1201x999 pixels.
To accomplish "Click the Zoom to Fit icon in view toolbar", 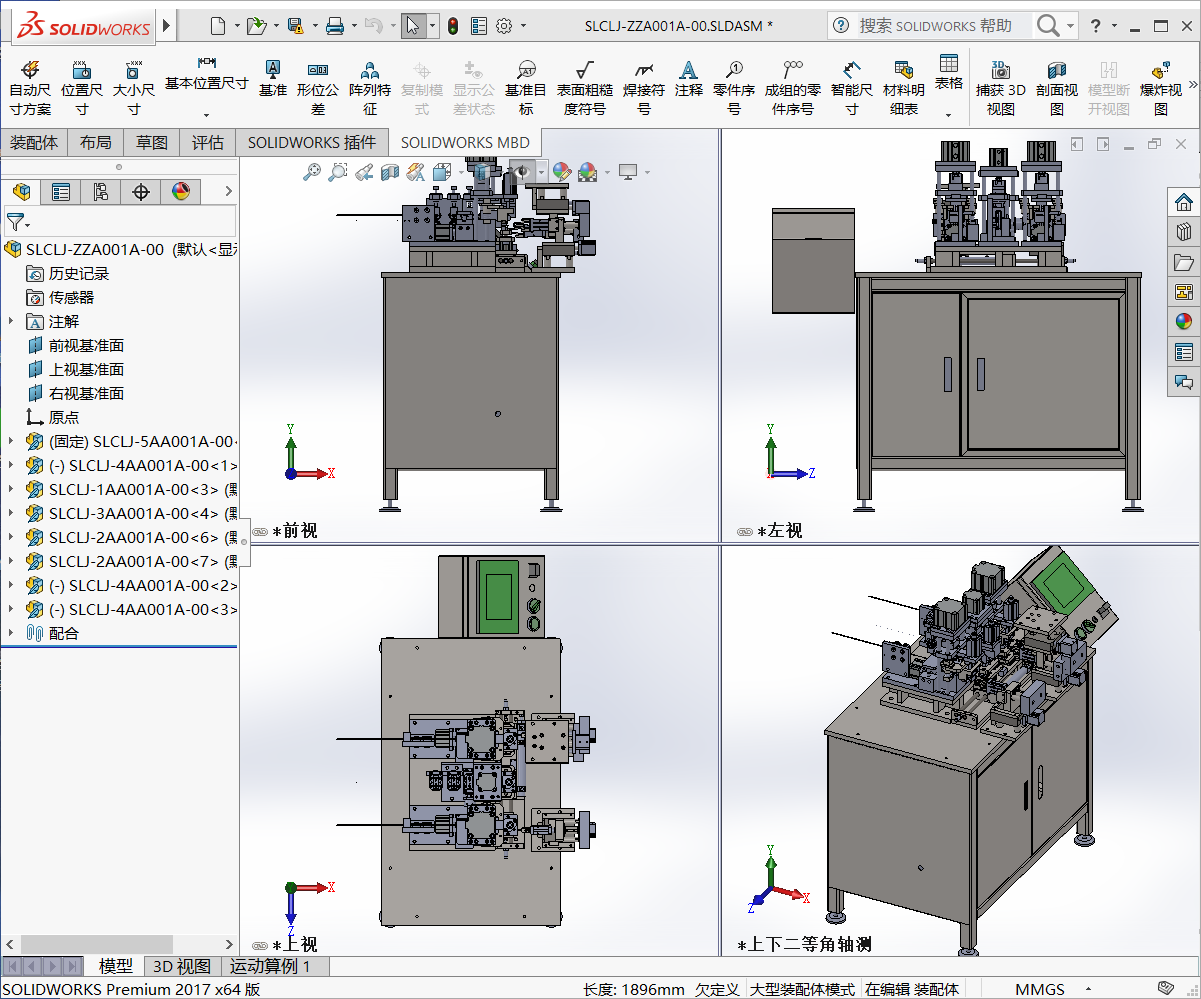I will pos(312,172).
